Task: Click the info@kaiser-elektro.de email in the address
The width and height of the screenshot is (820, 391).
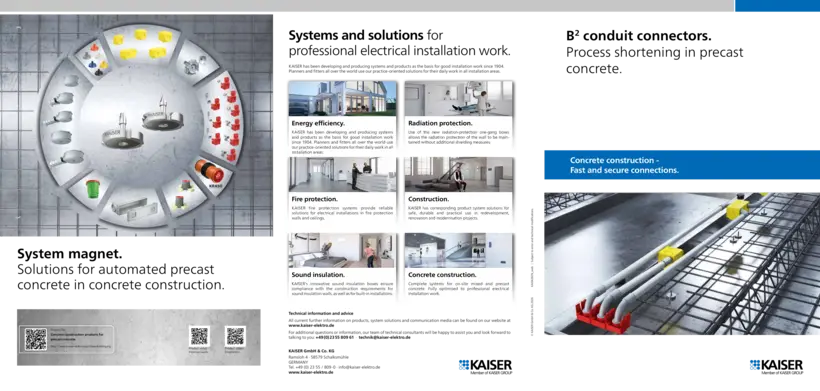Action: pyautogui.click(x=359, y=367)
